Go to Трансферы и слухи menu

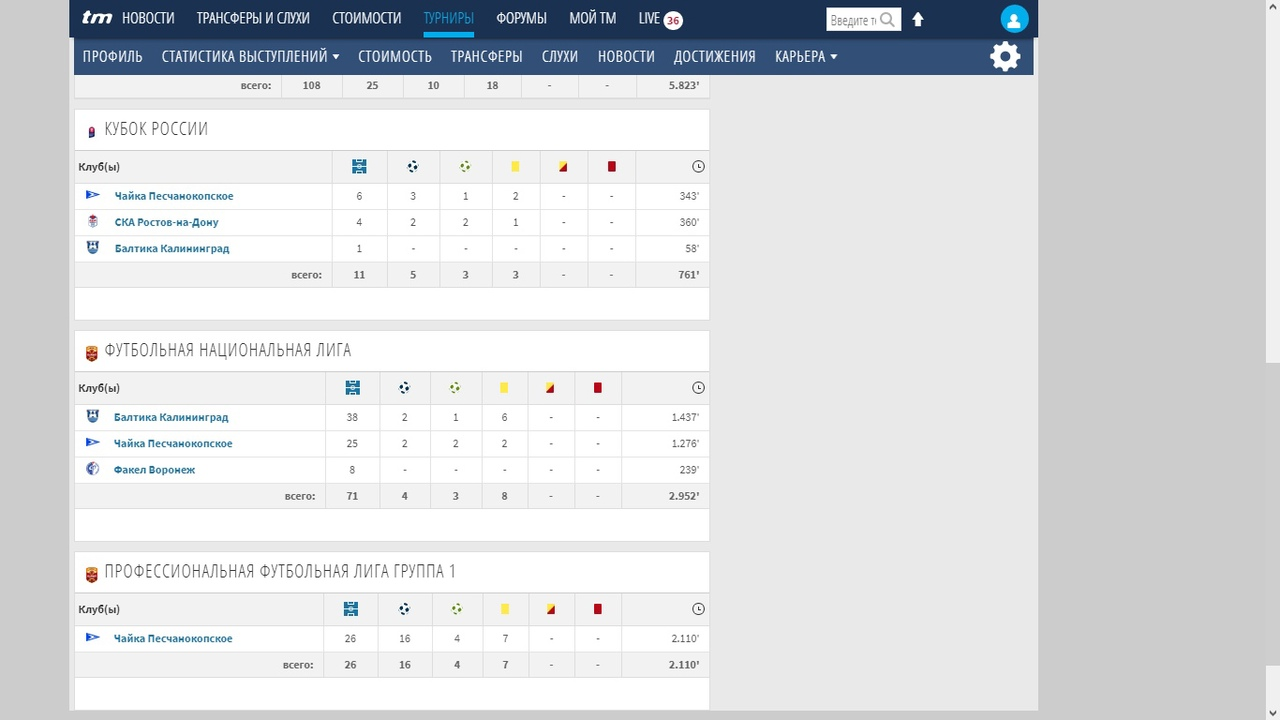pos(253,18)
